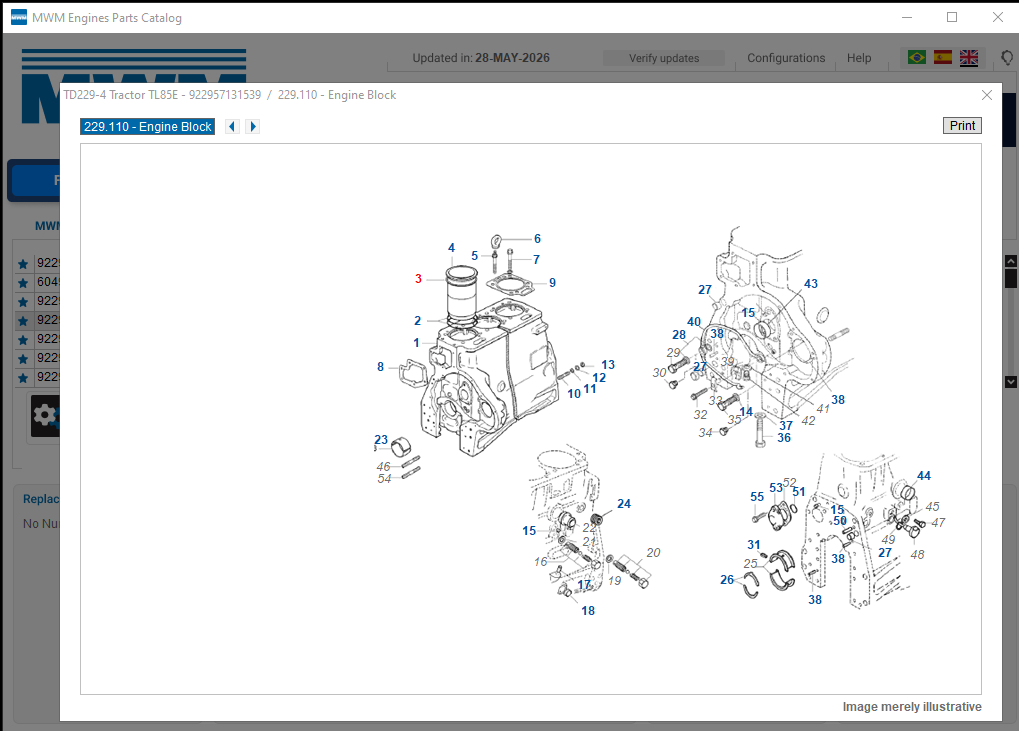Close the Engine Block diagram dialog
The width and height of the screenshot is (1019, 731).
click(x=987, y=96)
